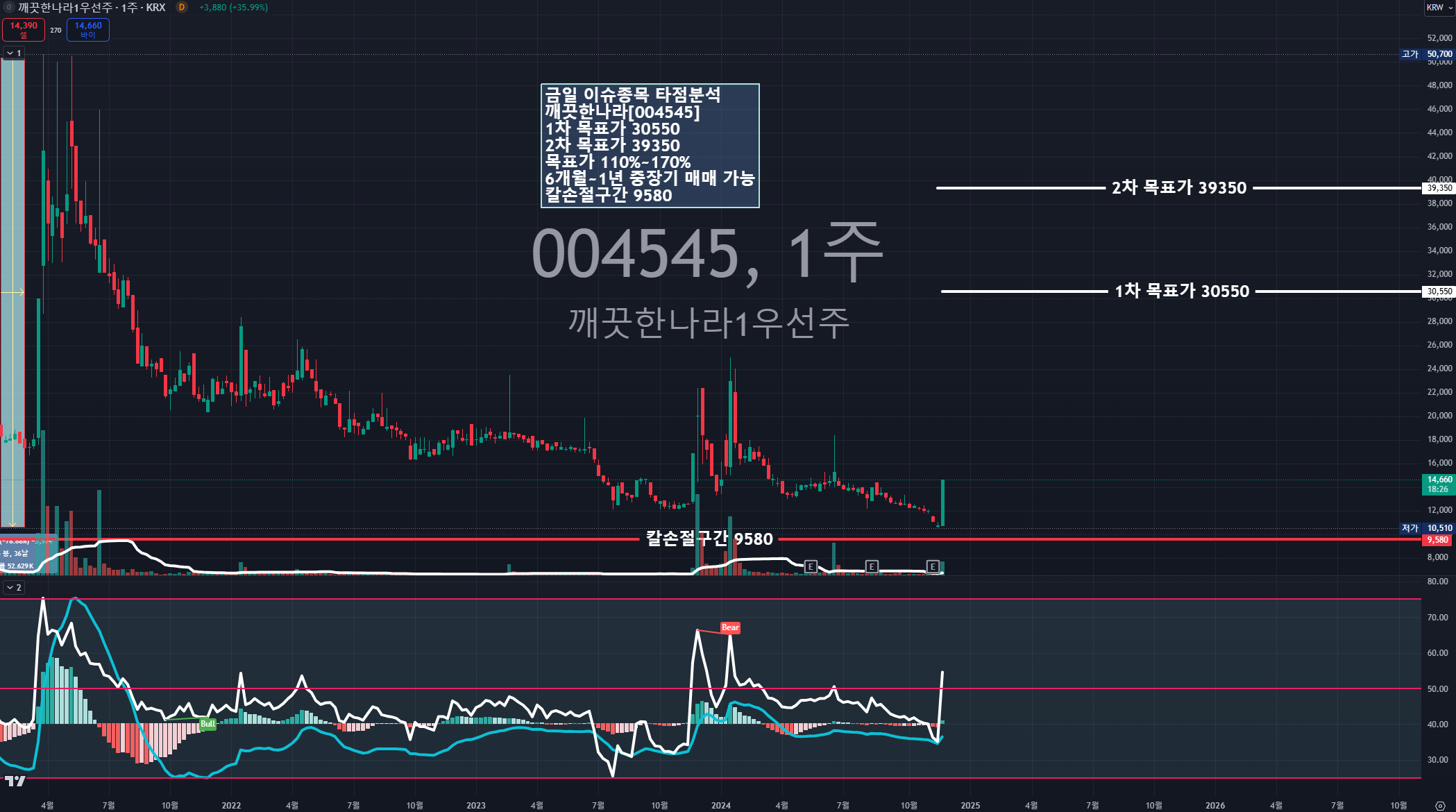Click the 004545, 1주 symbol header in chart
This screenshot has height=812, width=1456.
click(x=707, y=254)
